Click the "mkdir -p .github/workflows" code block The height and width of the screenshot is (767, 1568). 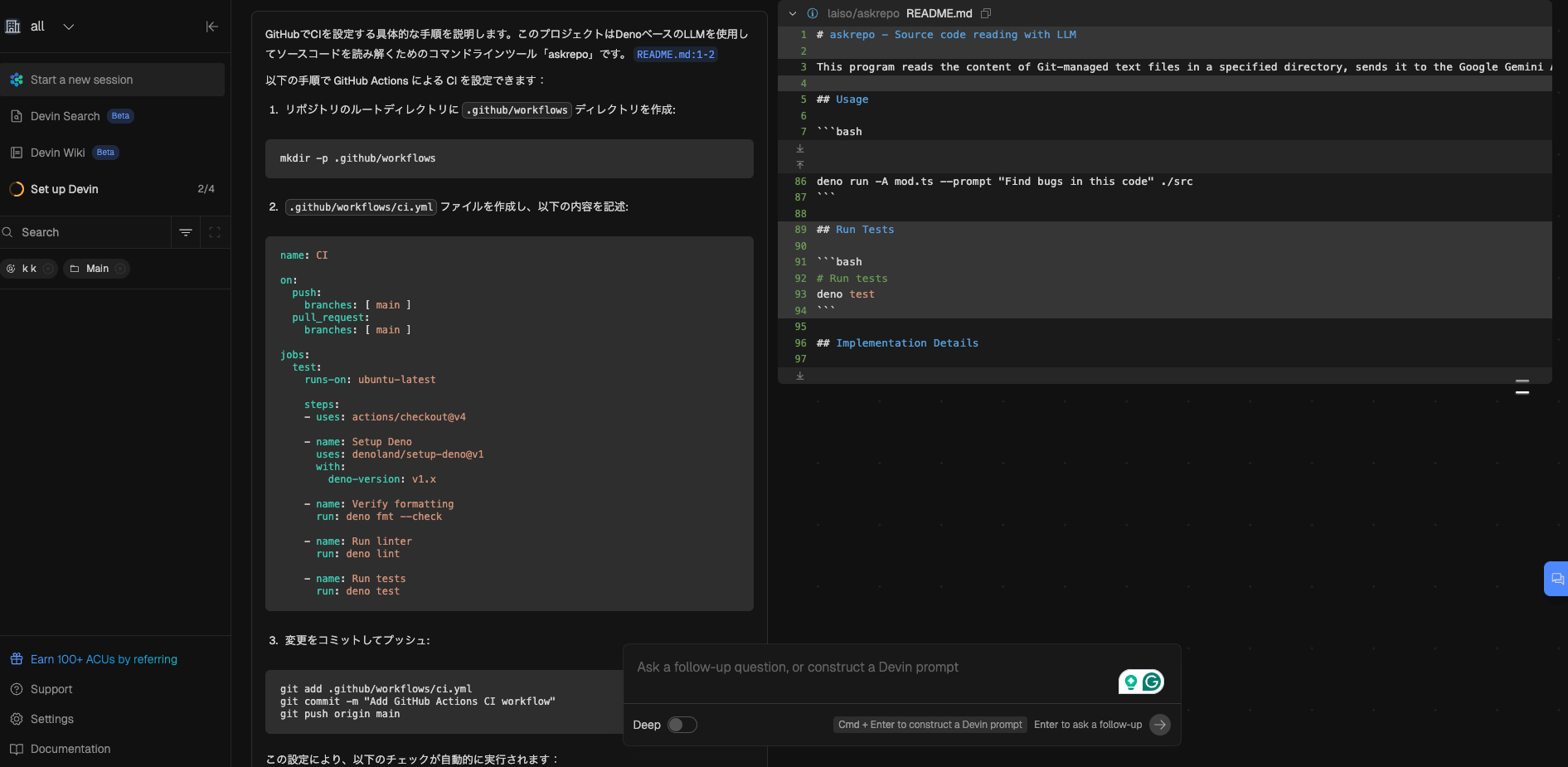coord(509,158)
